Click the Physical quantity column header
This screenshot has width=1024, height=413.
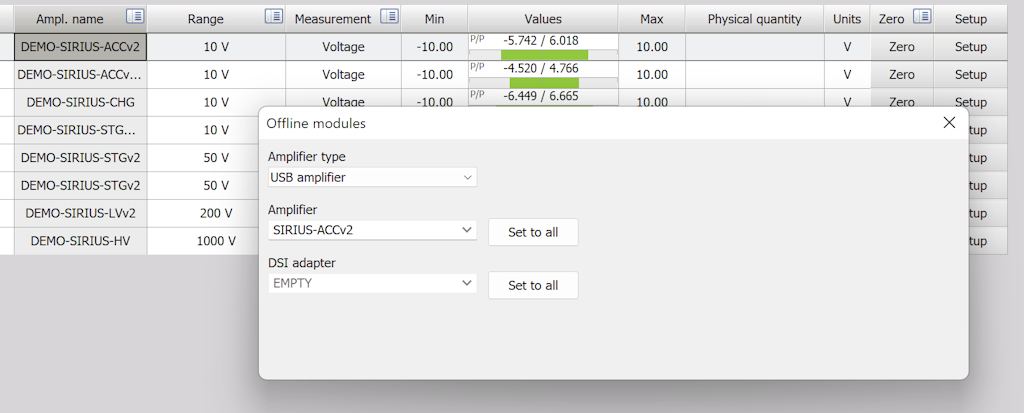pyautogui.click(x=754, y=19)
